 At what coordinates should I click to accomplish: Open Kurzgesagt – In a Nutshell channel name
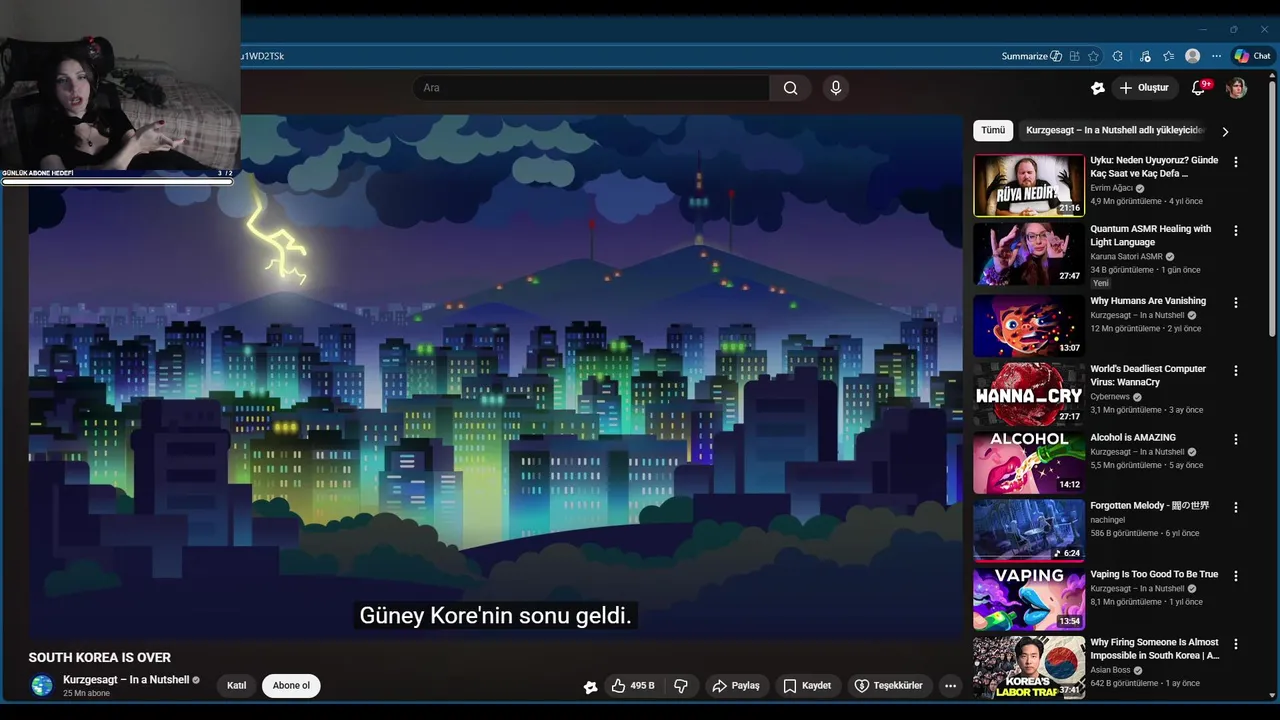coord(126,680)
